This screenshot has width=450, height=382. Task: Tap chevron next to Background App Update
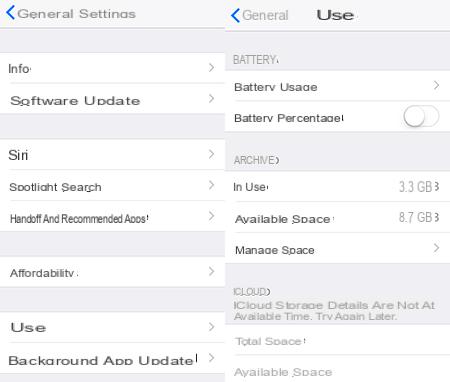(x=211, y=358)
